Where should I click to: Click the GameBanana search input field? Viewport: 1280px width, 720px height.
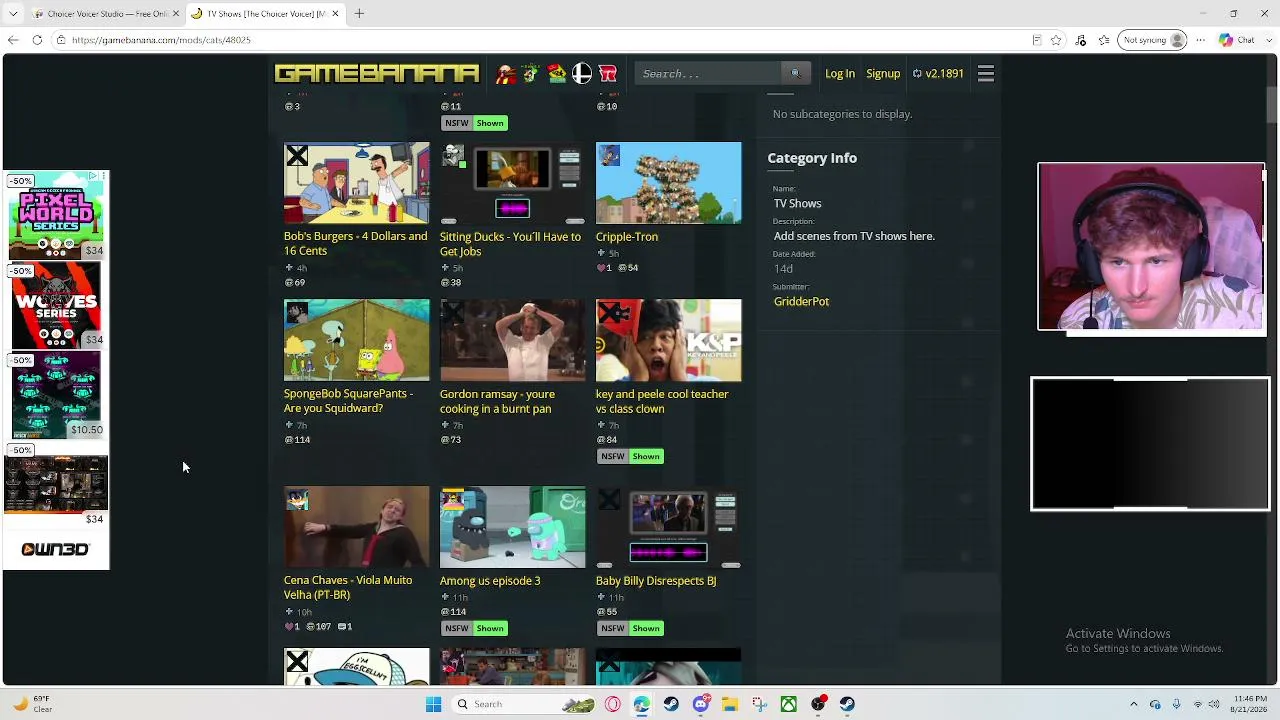click(x=708, y=73)
